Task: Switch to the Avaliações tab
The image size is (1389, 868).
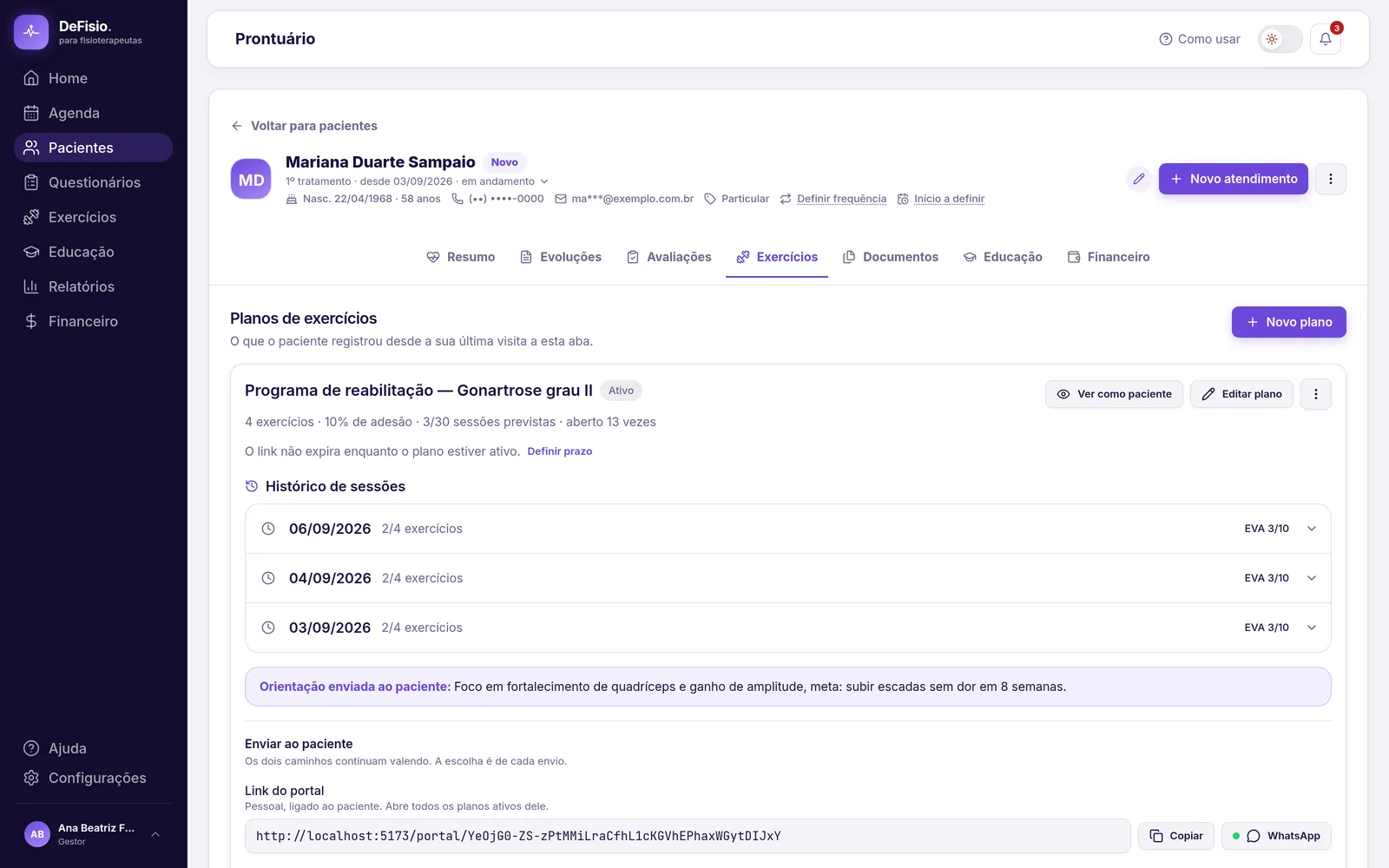Action: (x=669, y=257)
